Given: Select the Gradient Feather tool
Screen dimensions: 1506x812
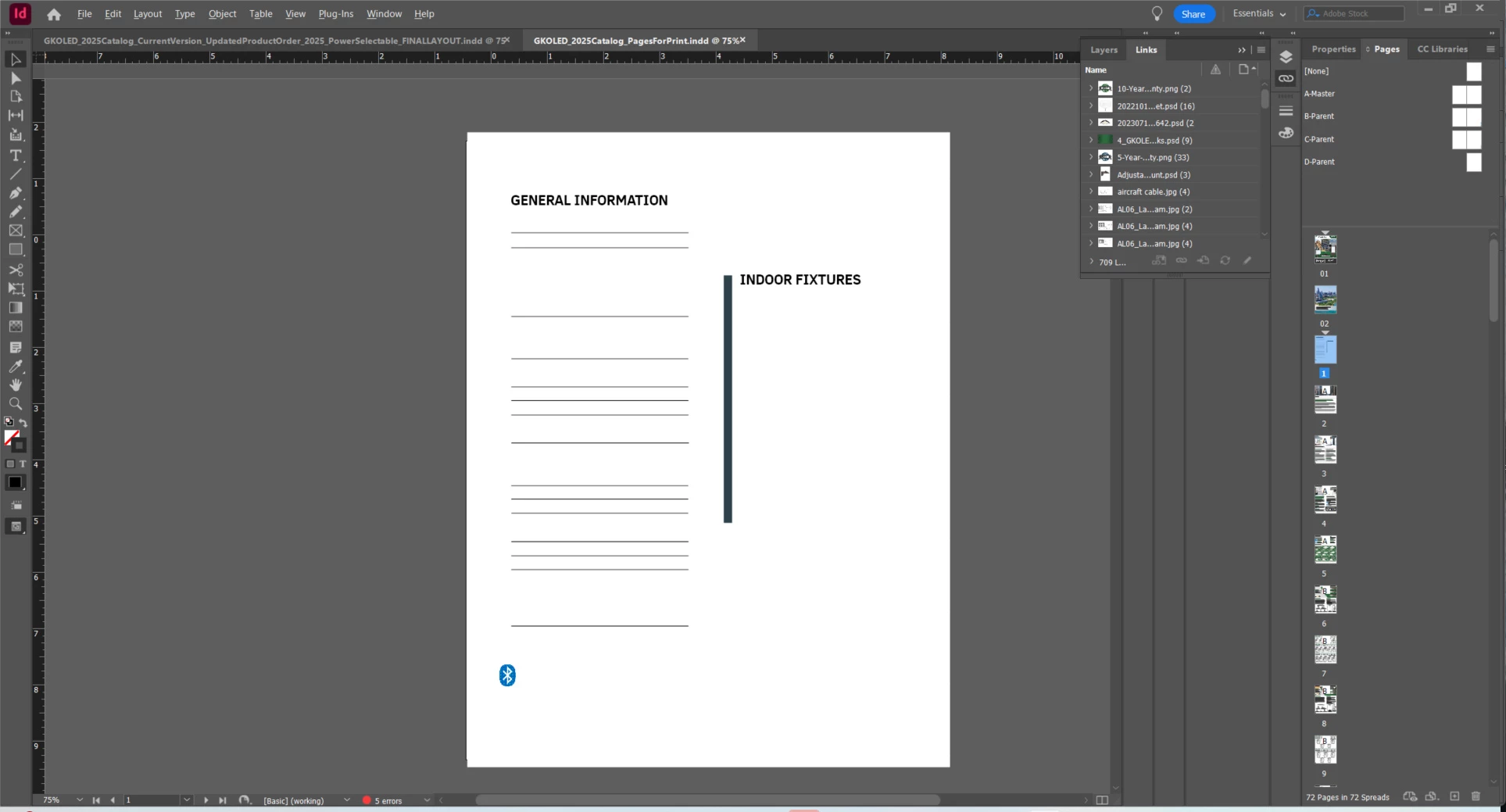Looking at the screenshot, I should [16, 327].
